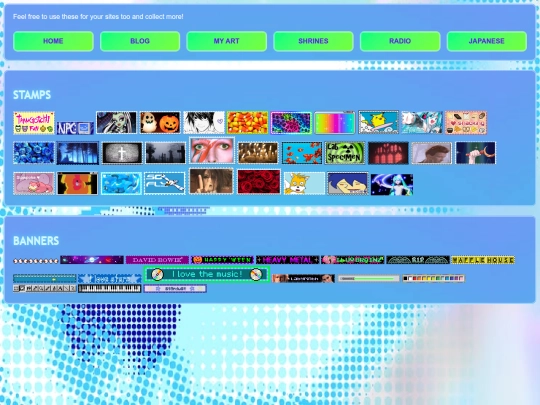Select the paint color palette banner
This screenshot has height=405, width=540.
tap(434, 278)
